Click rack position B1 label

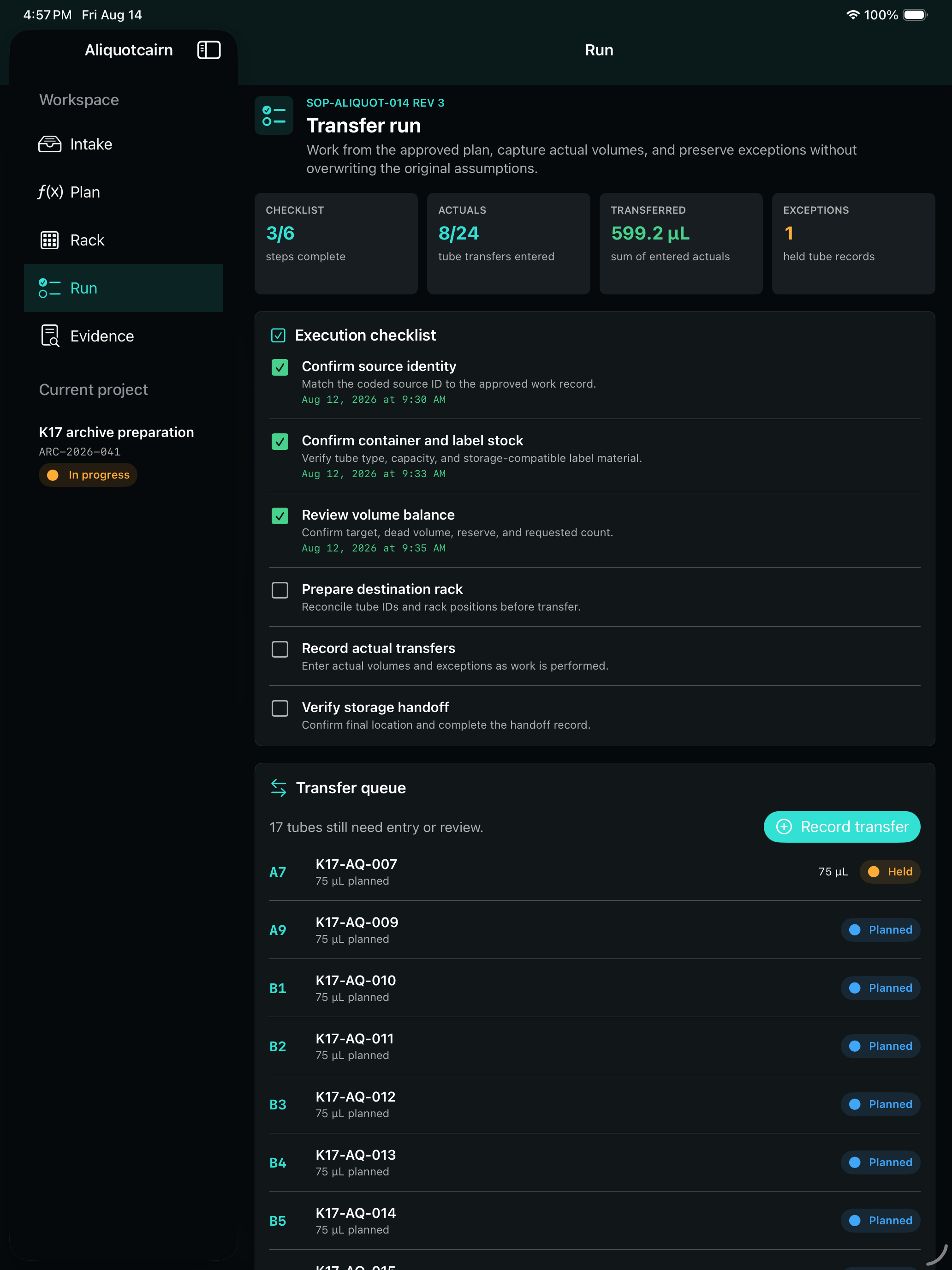point(278,988)
